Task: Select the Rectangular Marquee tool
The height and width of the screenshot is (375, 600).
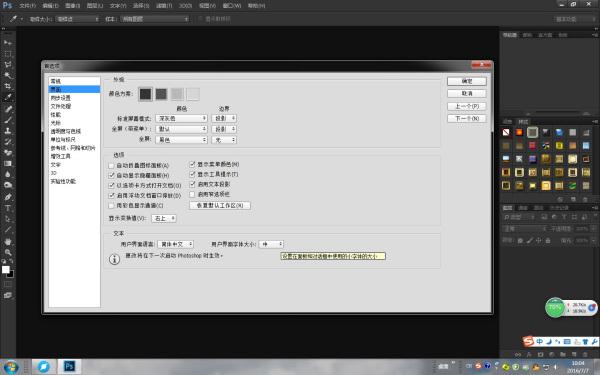Action: pos(8,54)
